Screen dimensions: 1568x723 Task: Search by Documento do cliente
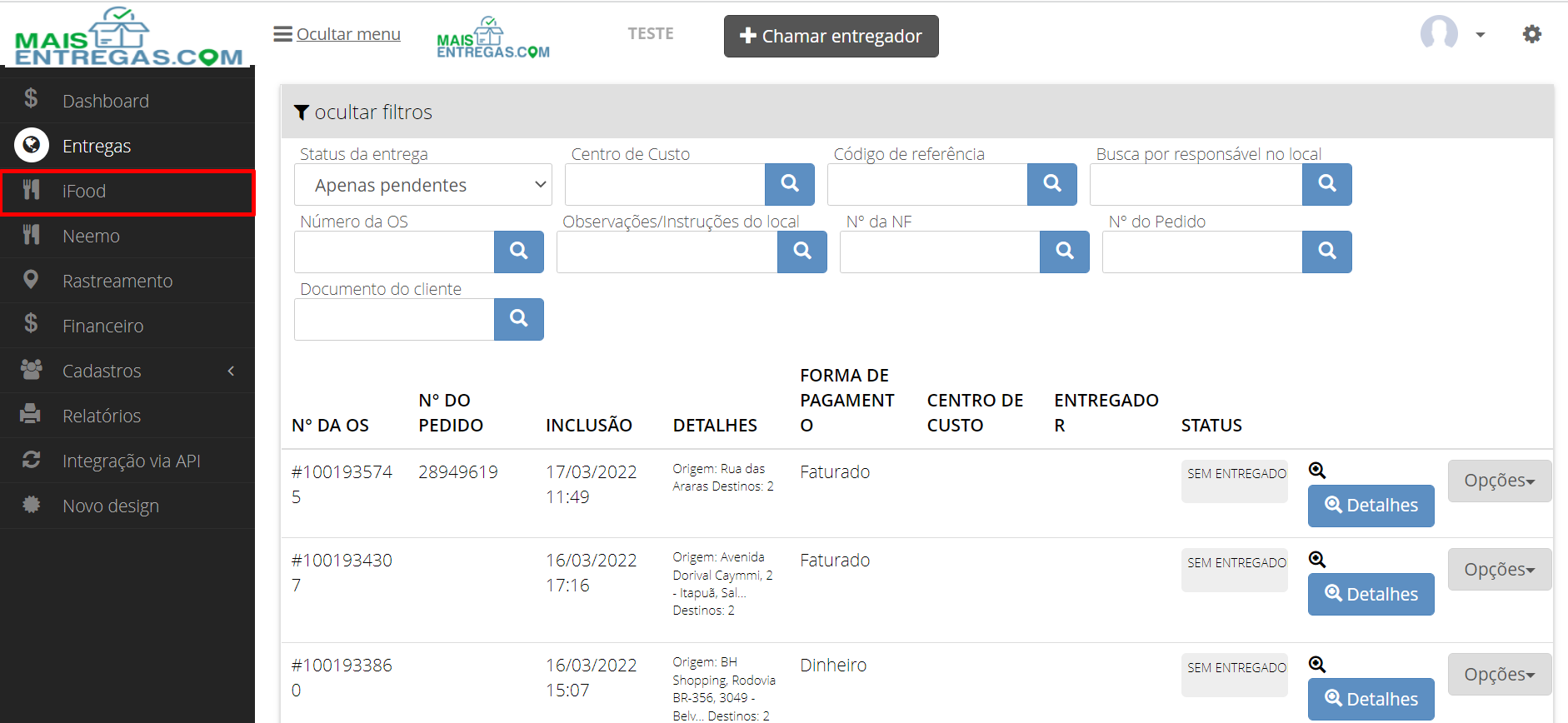point(519,320)
